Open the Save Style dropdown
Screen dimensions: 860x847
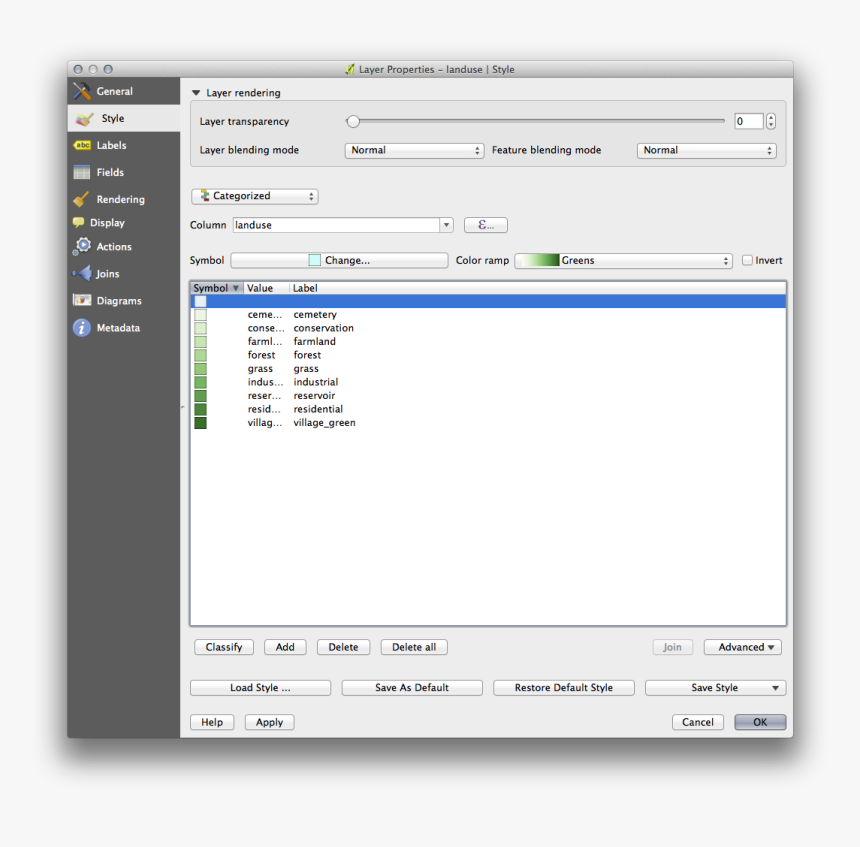pos(715,688)
